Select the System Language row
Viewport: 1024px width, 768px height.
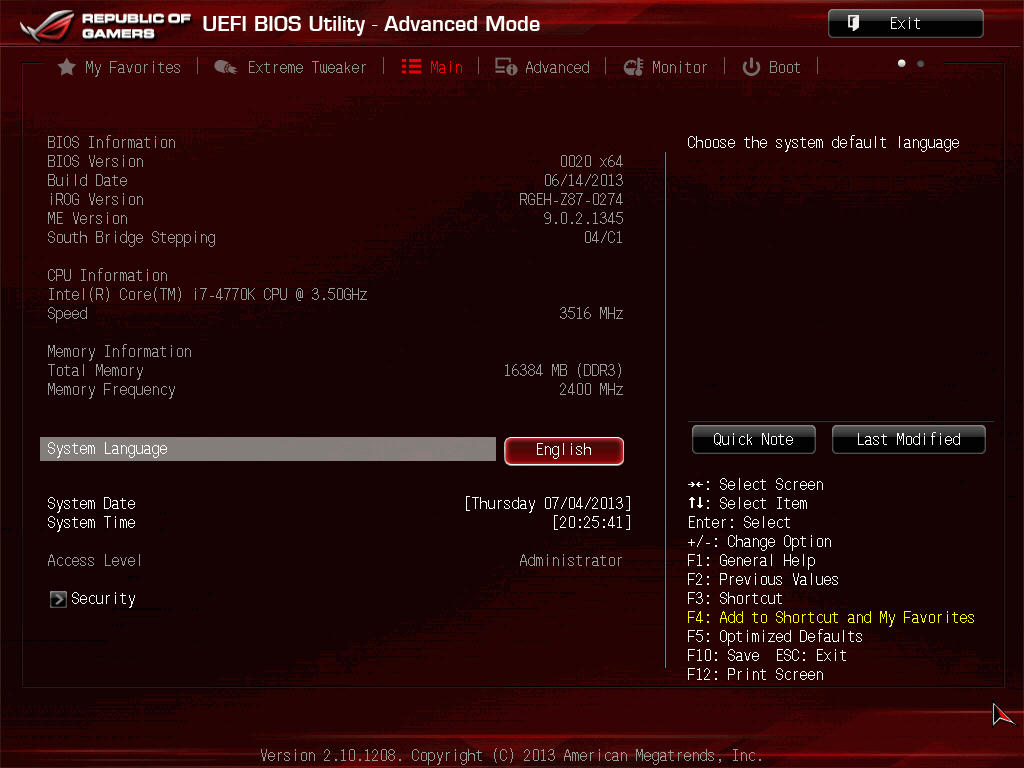click(268, 449)
